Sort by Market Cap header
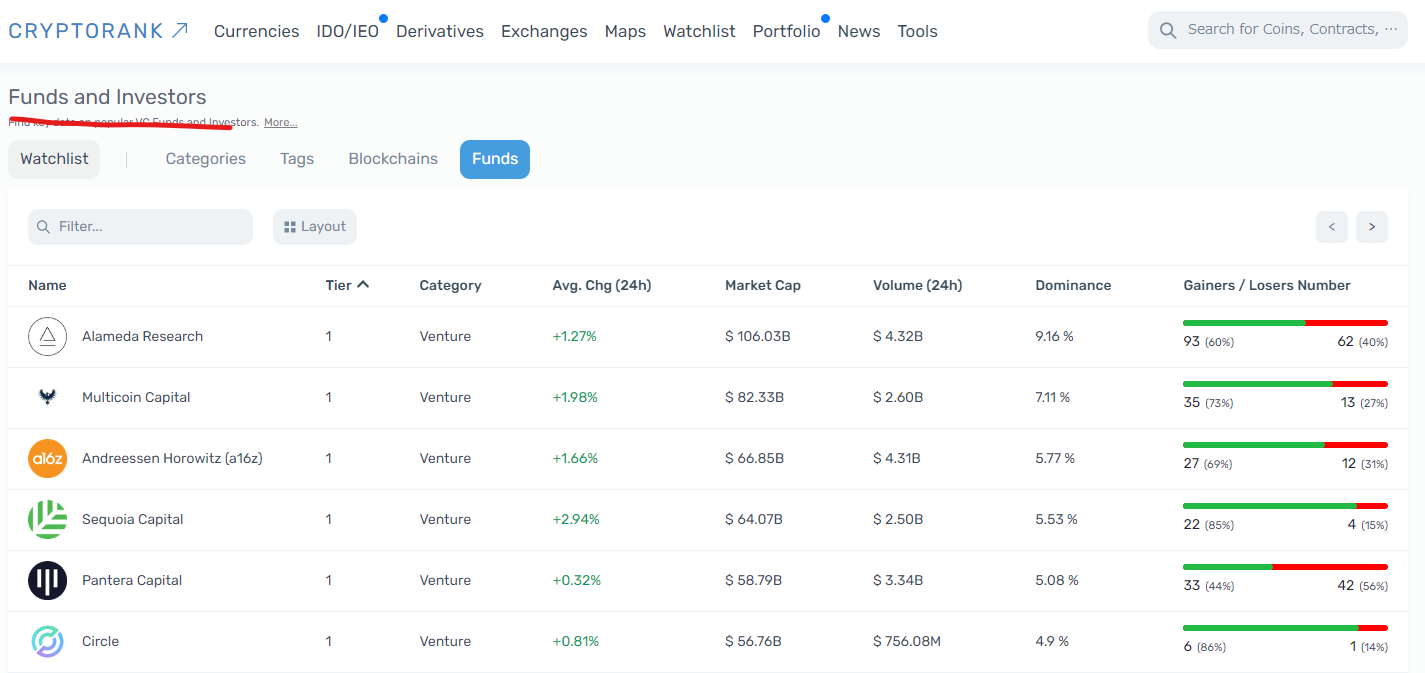Viewport: 1425px width, 673px height. pos(763,285)
